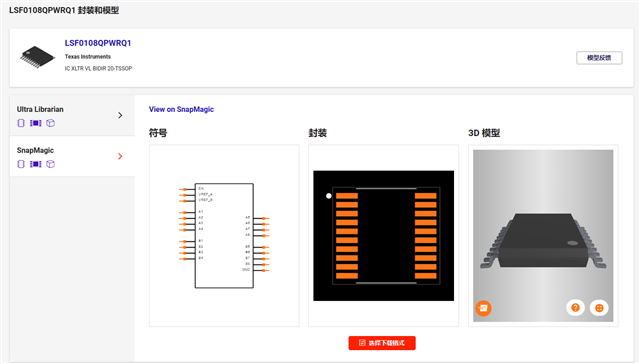Click the 3D cube icon under SnapMagic
Image resolution: width=640 pixels, height=364 pixels.
point(50,164)
